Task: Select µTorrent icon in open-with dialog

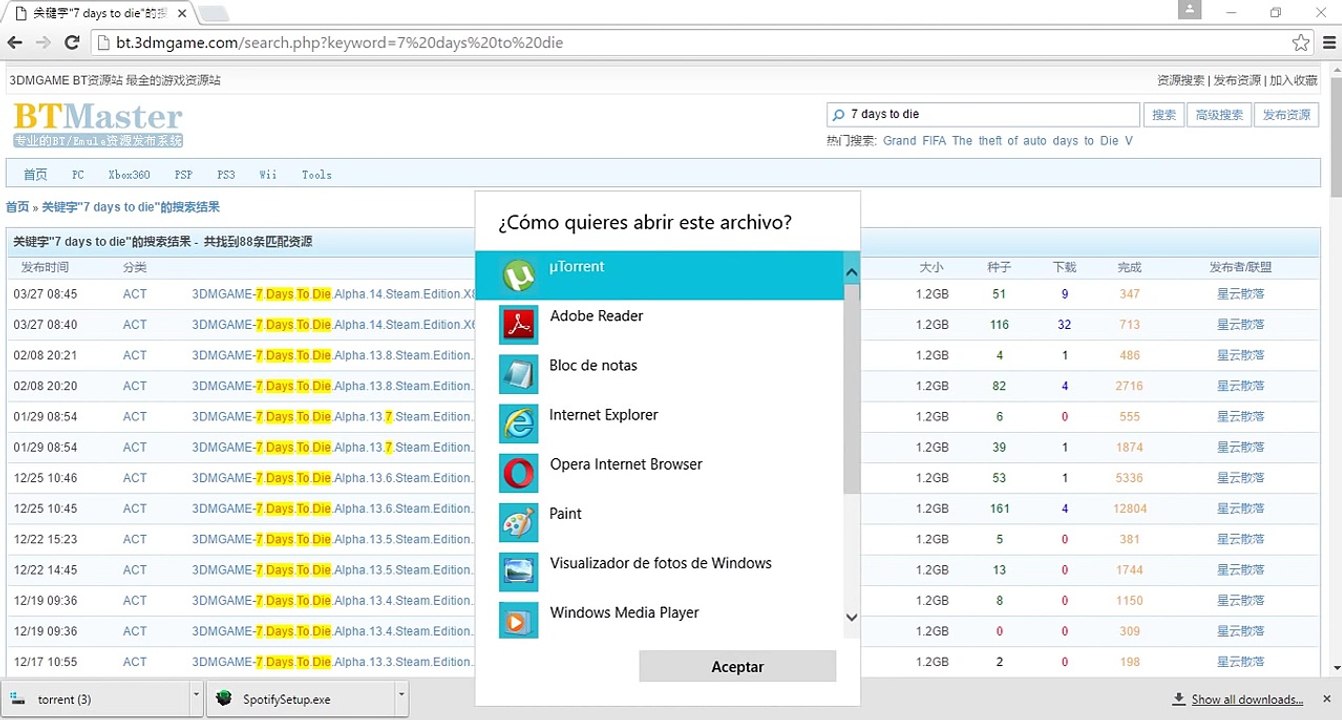Action: click(x=518, y=275)
